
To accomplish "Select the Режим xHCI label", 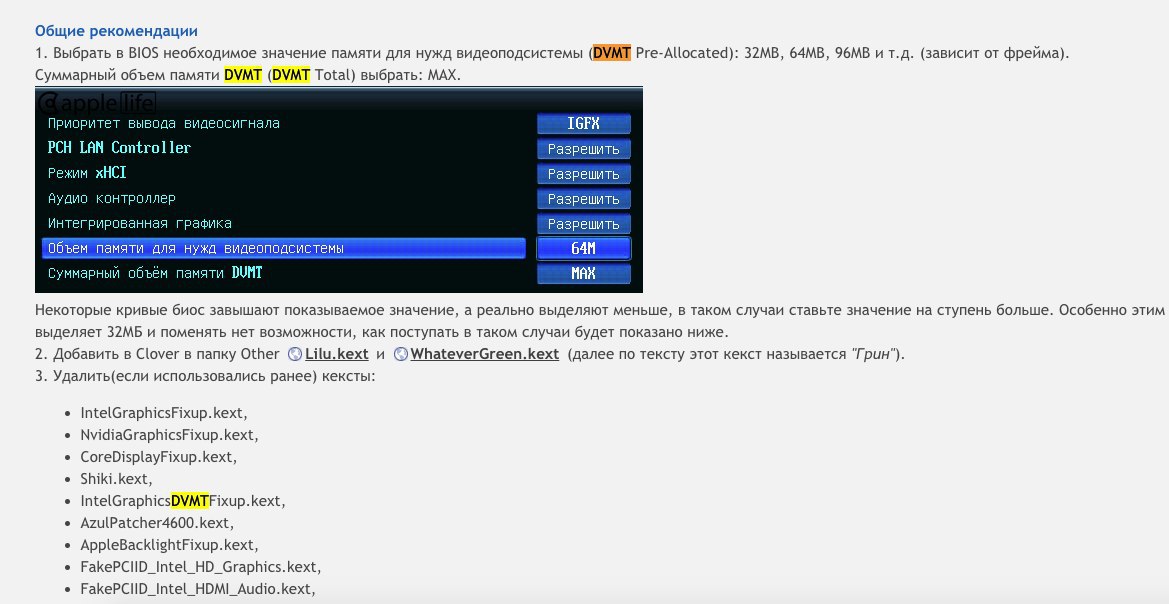I will coord(87,173).
